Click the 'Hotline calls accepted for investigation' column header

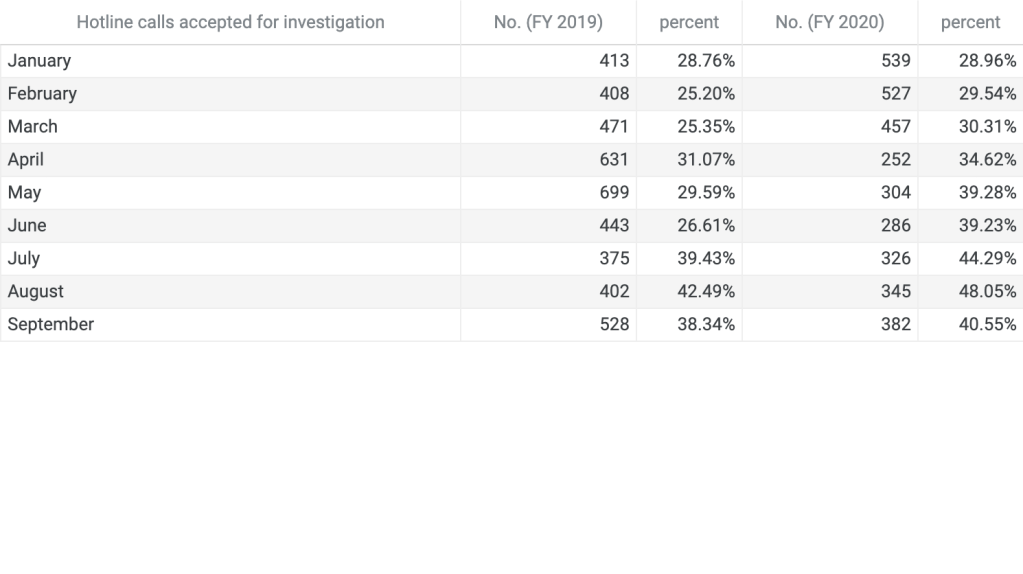230,22
